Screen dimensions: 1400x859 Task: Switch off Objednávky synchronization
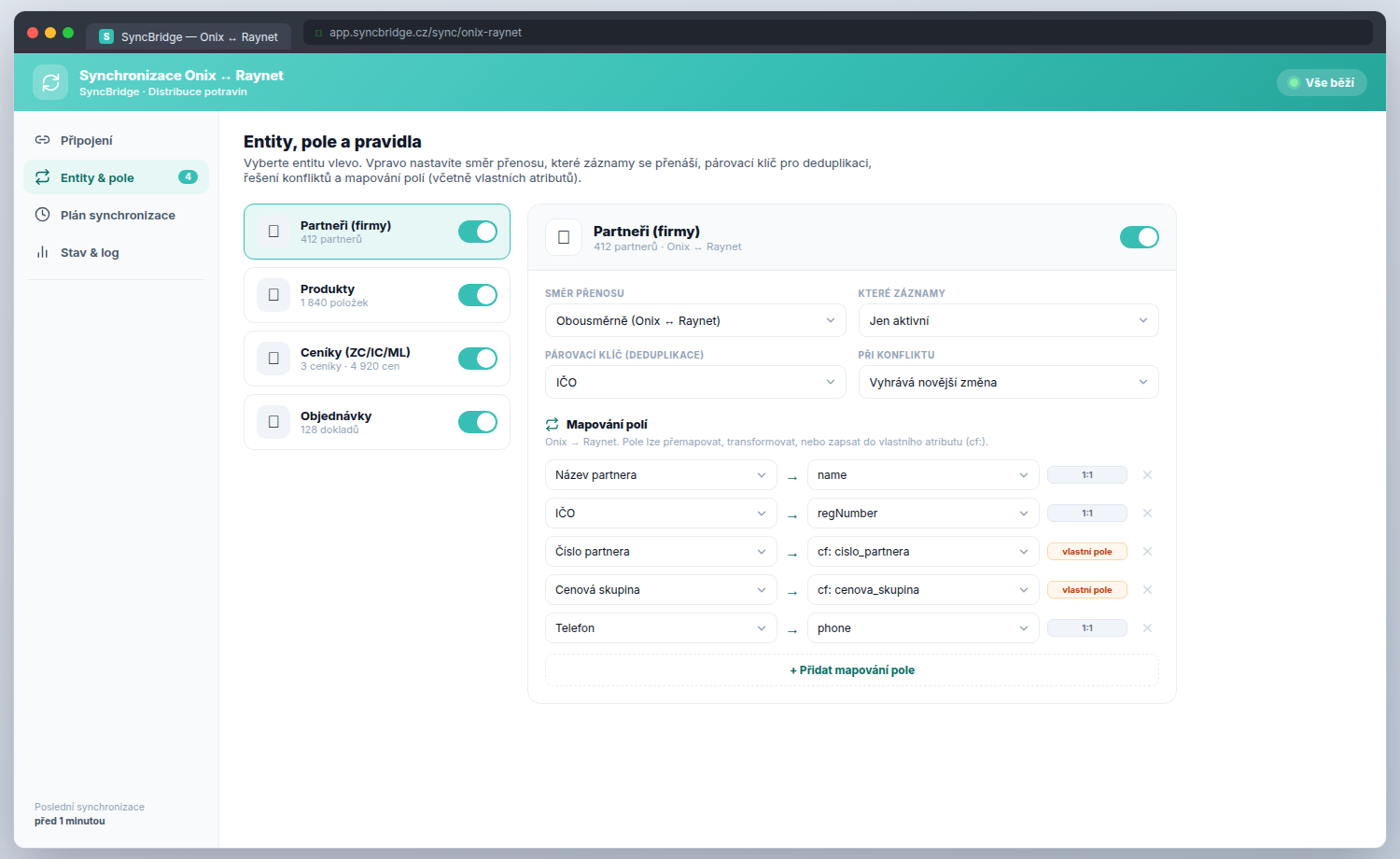coord(478,422)
